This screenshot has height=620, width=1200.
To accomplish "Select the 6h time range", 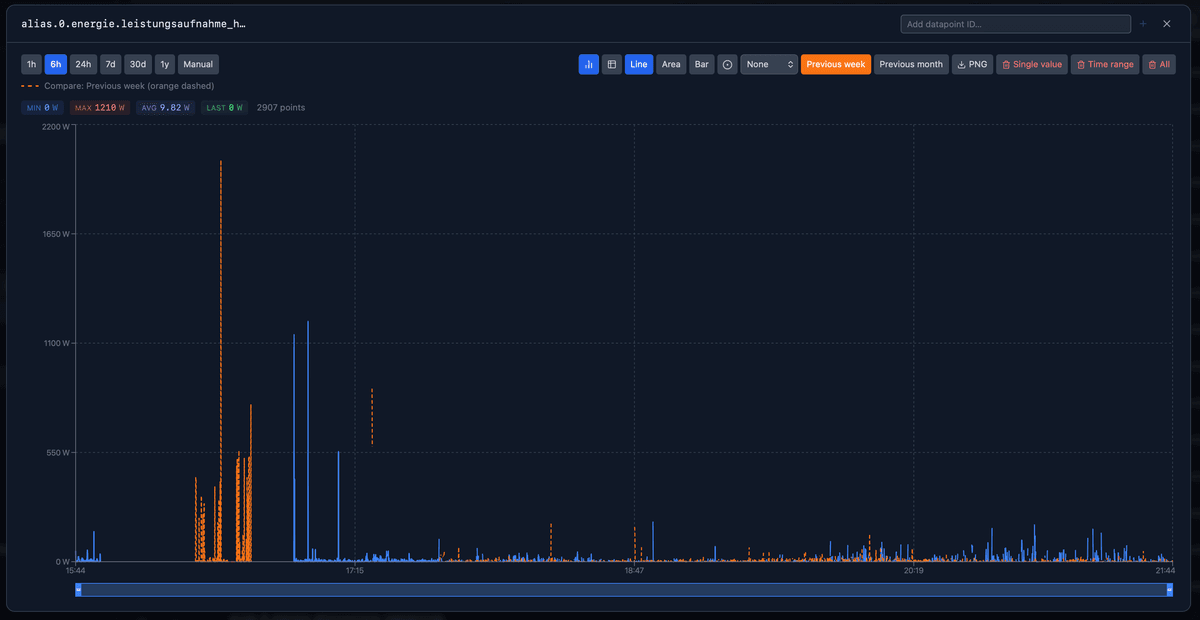I will (x=56, y=64).
